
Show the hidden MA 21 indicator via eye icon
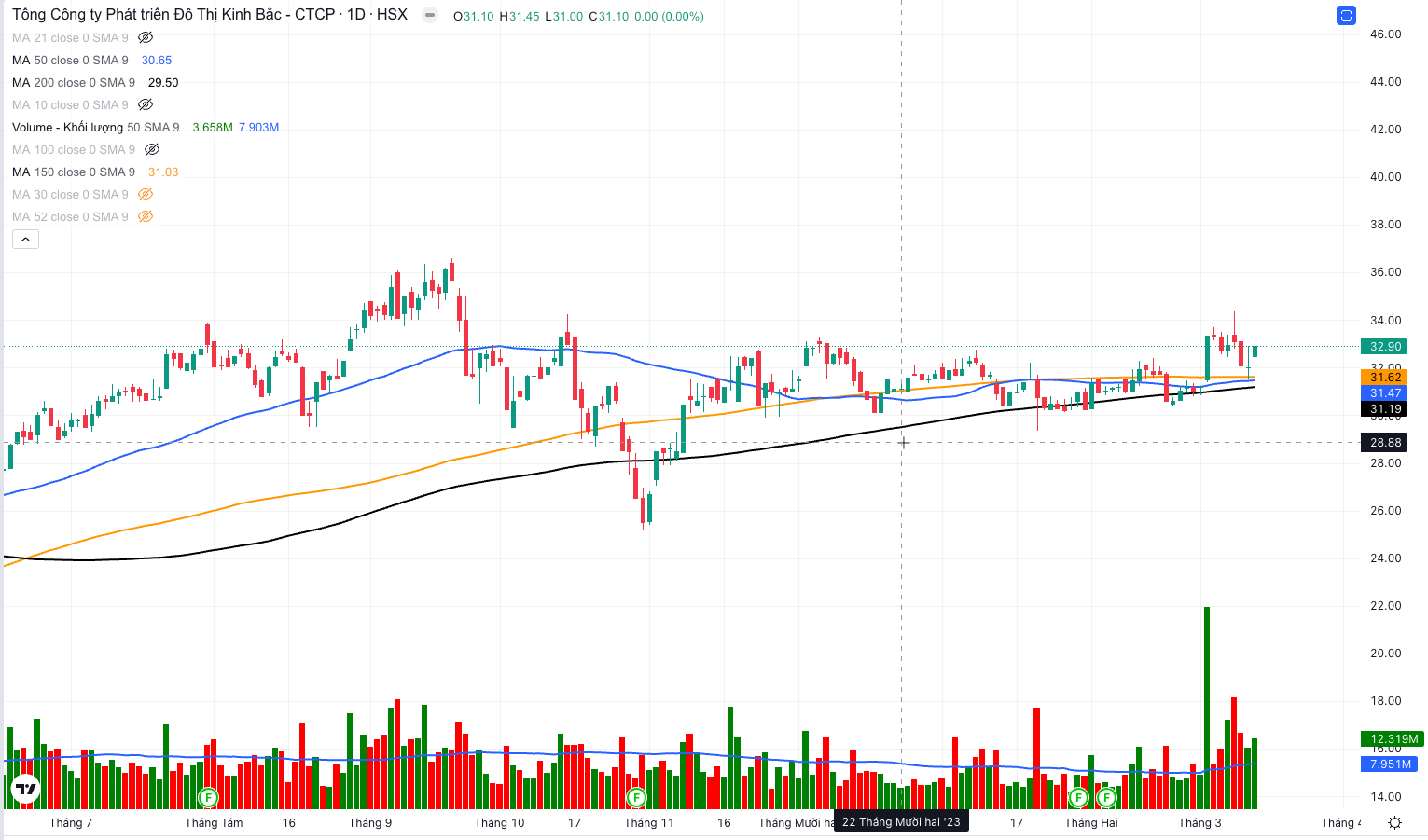click(x=146, y=38)
